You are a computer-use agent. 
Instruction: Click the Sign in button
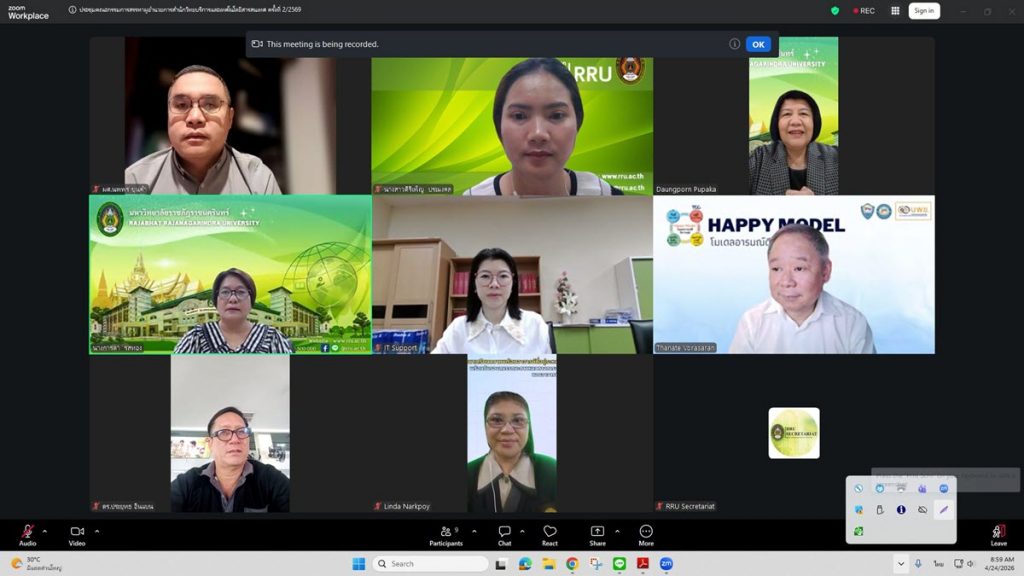(x=923, y=11)
